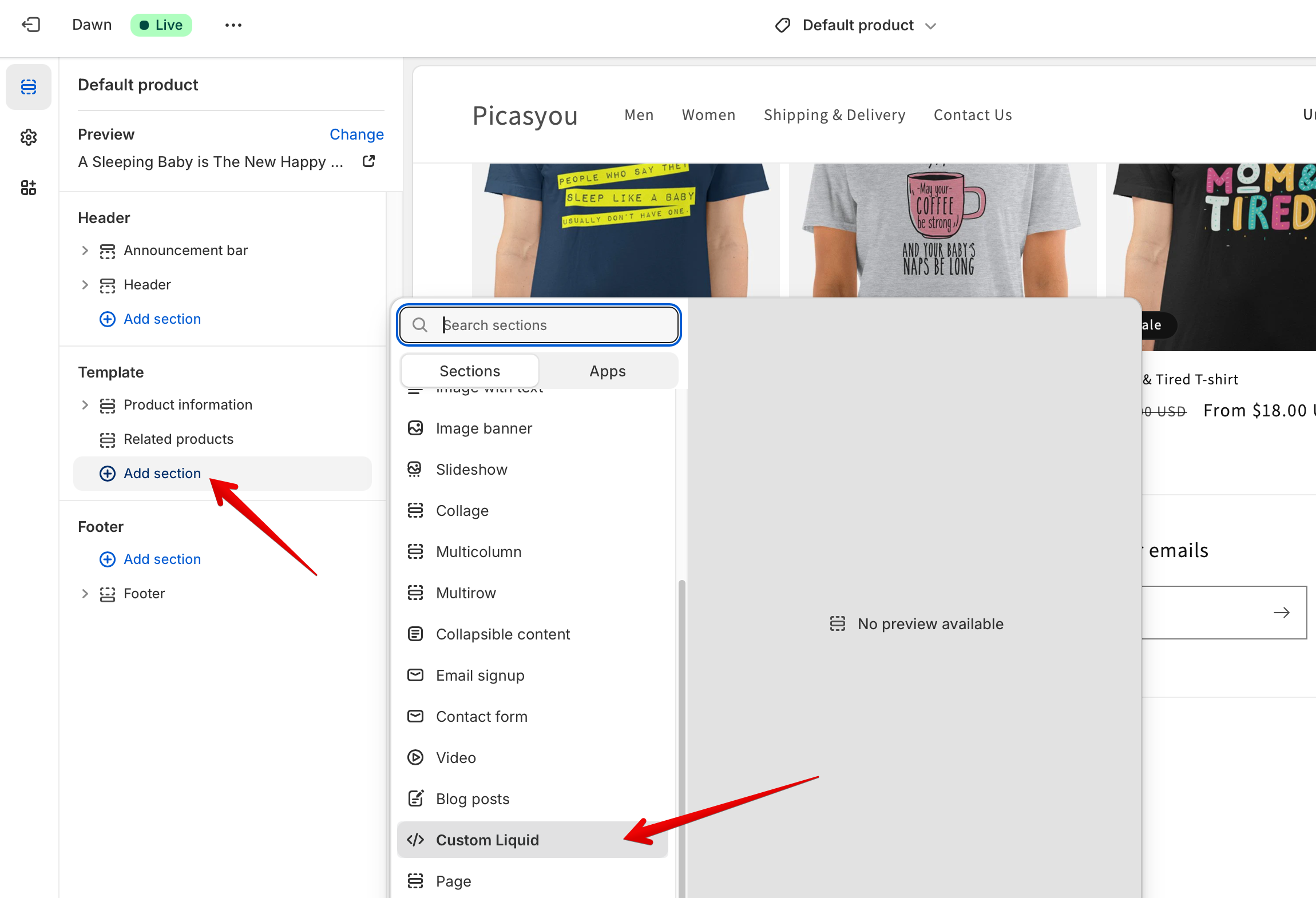1316x898 pixels.
Task: Select the Sections sidebar icon
Action: pyautogui.click(x=29, y=87)
